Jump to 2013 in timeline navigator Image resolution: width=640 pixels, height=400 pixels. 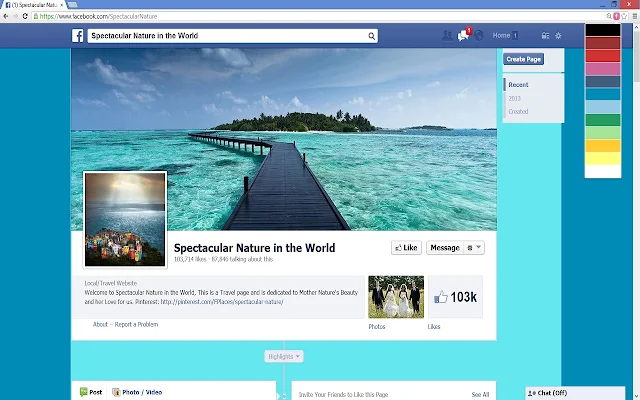(x=514, y=98)
